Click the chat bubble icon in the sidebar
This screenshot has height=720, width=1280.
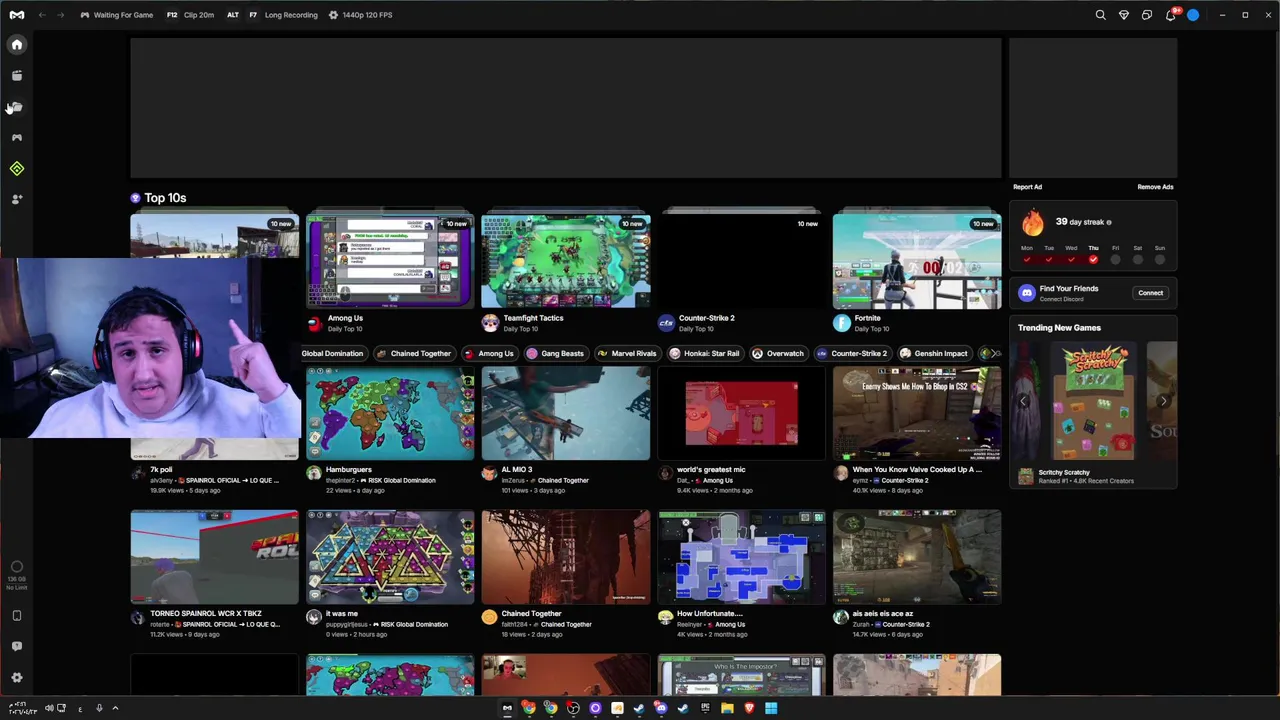[x=17, y=646]
